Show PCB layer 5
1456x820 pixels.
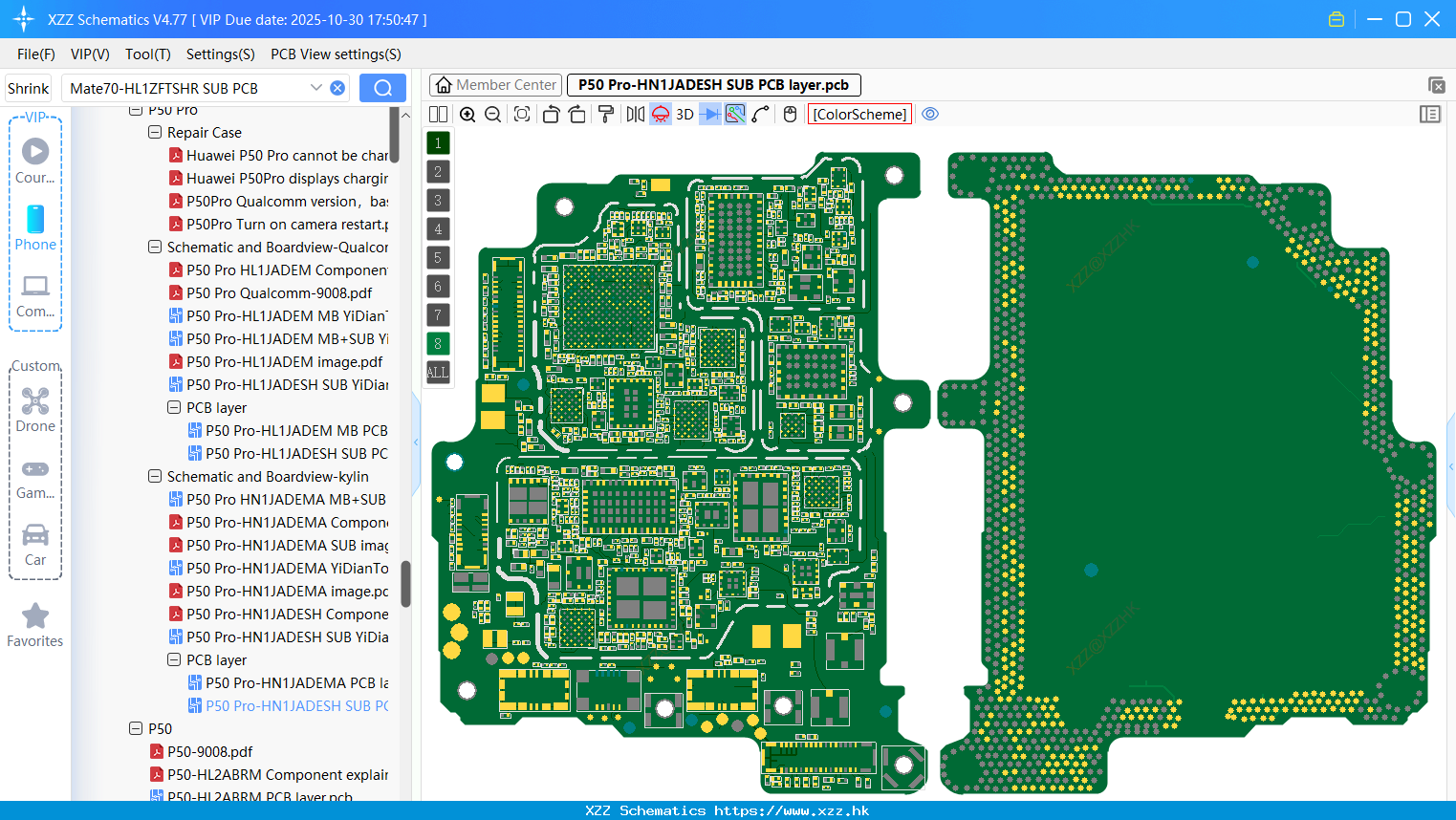click(438, 258)
